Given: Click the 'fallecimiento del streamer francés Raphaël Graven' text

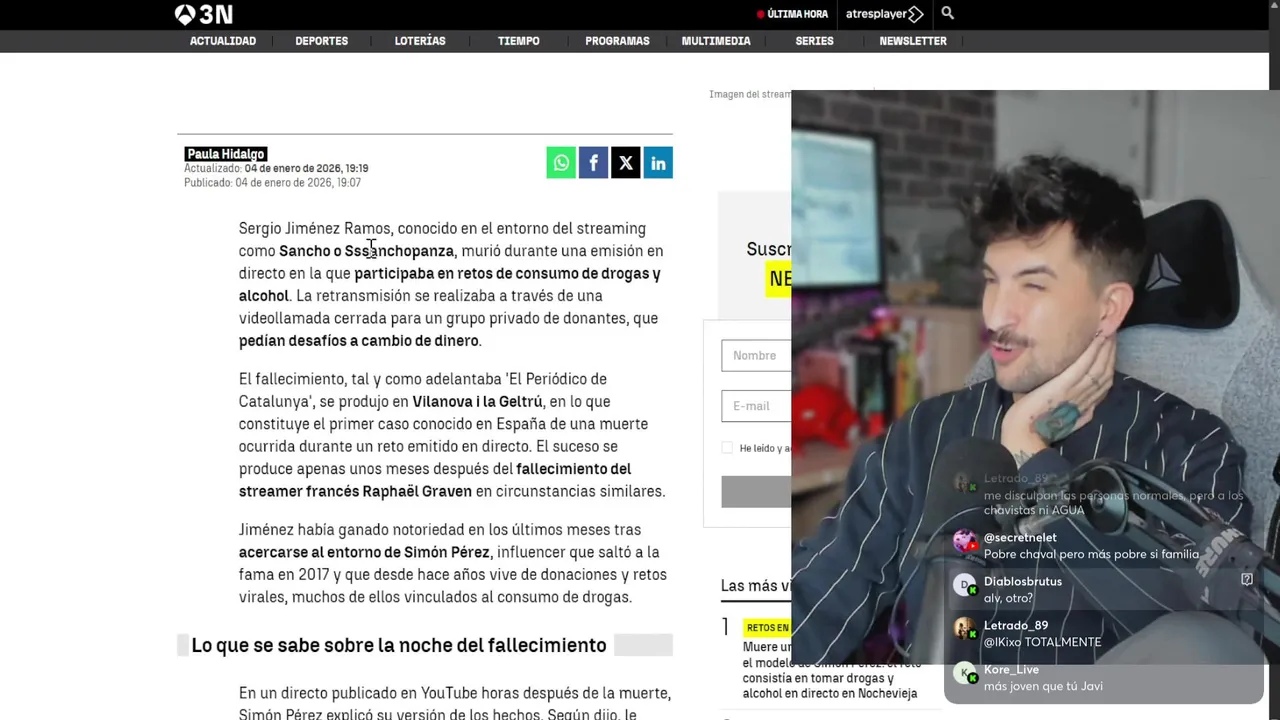Looking at the screenshot, I should pyautogui.click(x=435, y=480).
